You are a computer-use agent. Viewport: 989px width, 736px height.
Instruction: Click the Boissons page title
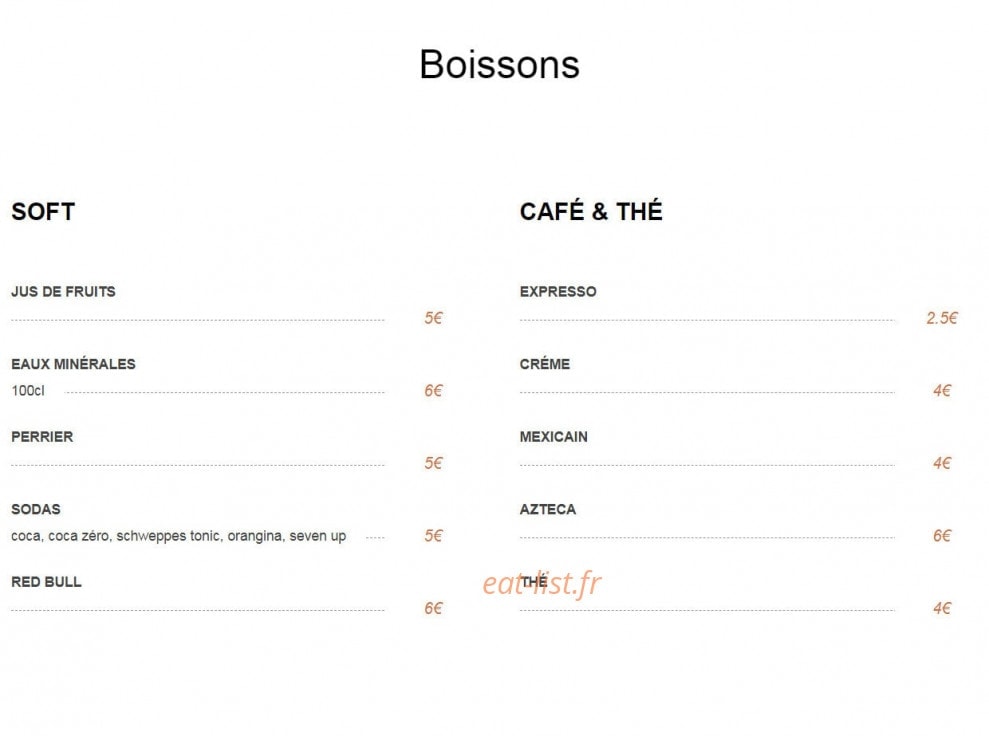pos(499,64)
